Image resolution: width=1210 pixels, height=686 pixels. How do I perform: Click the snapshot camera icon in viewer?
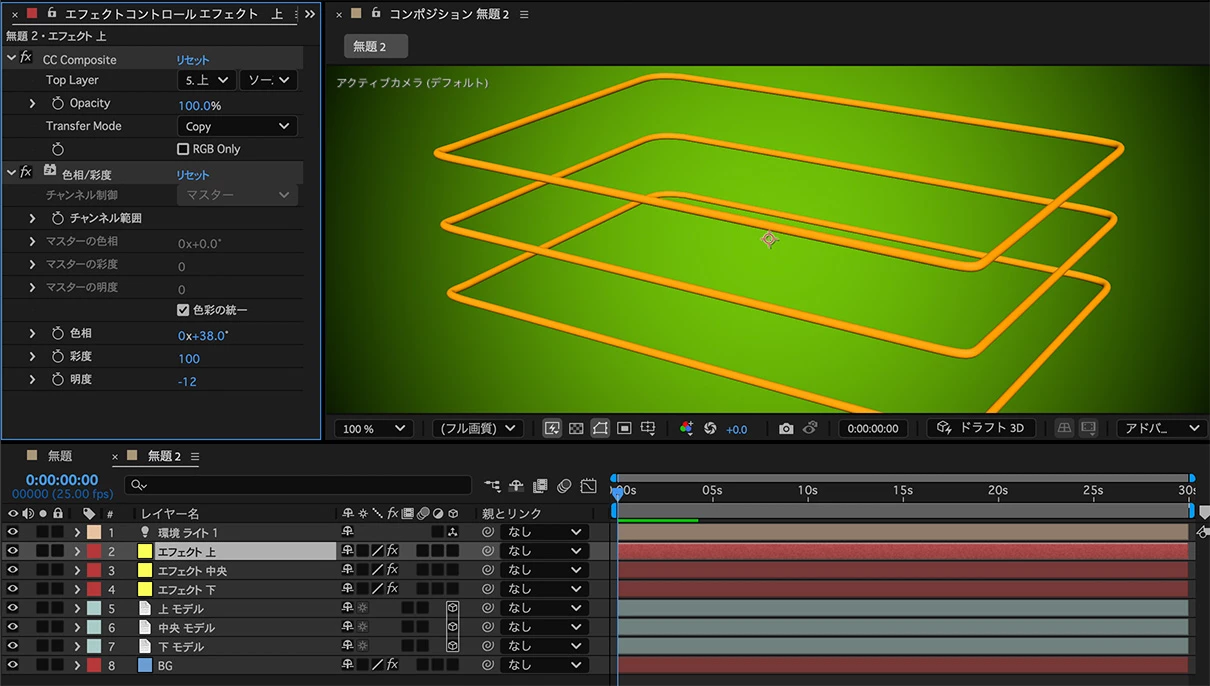point(786,428)
